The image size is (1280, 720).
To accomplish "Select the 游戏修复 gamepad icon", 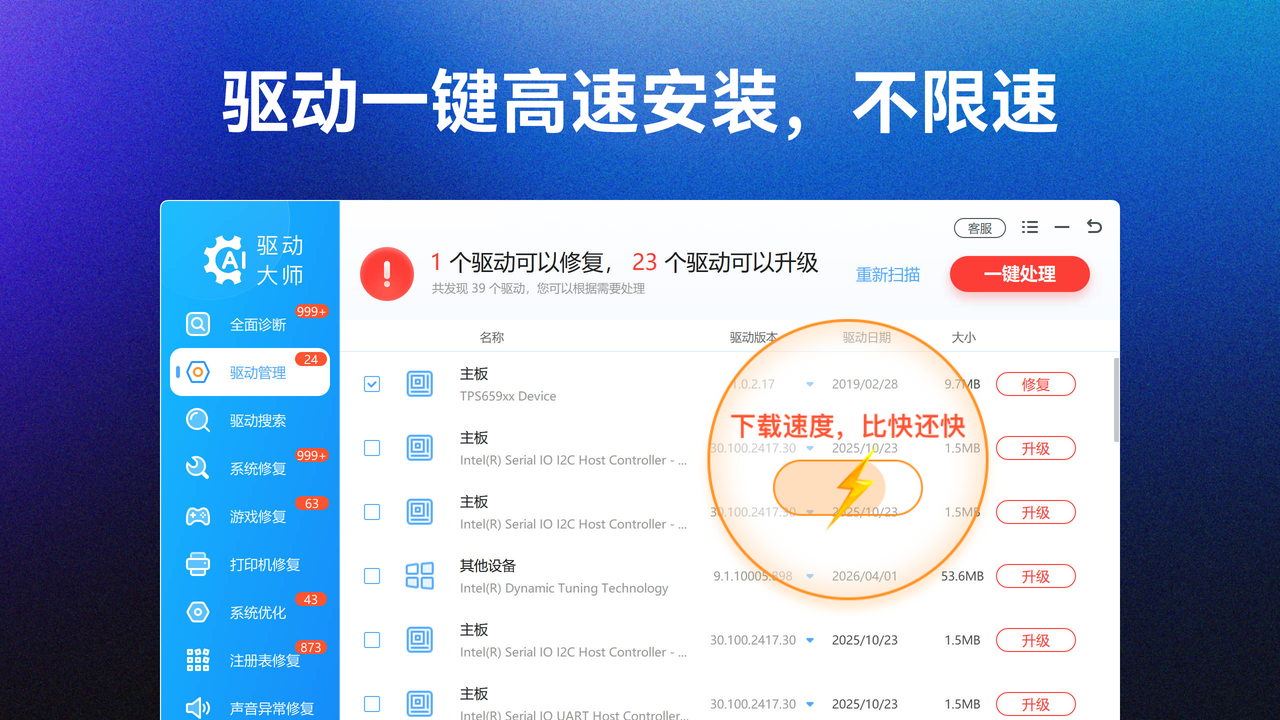I will tap(198, 516).
